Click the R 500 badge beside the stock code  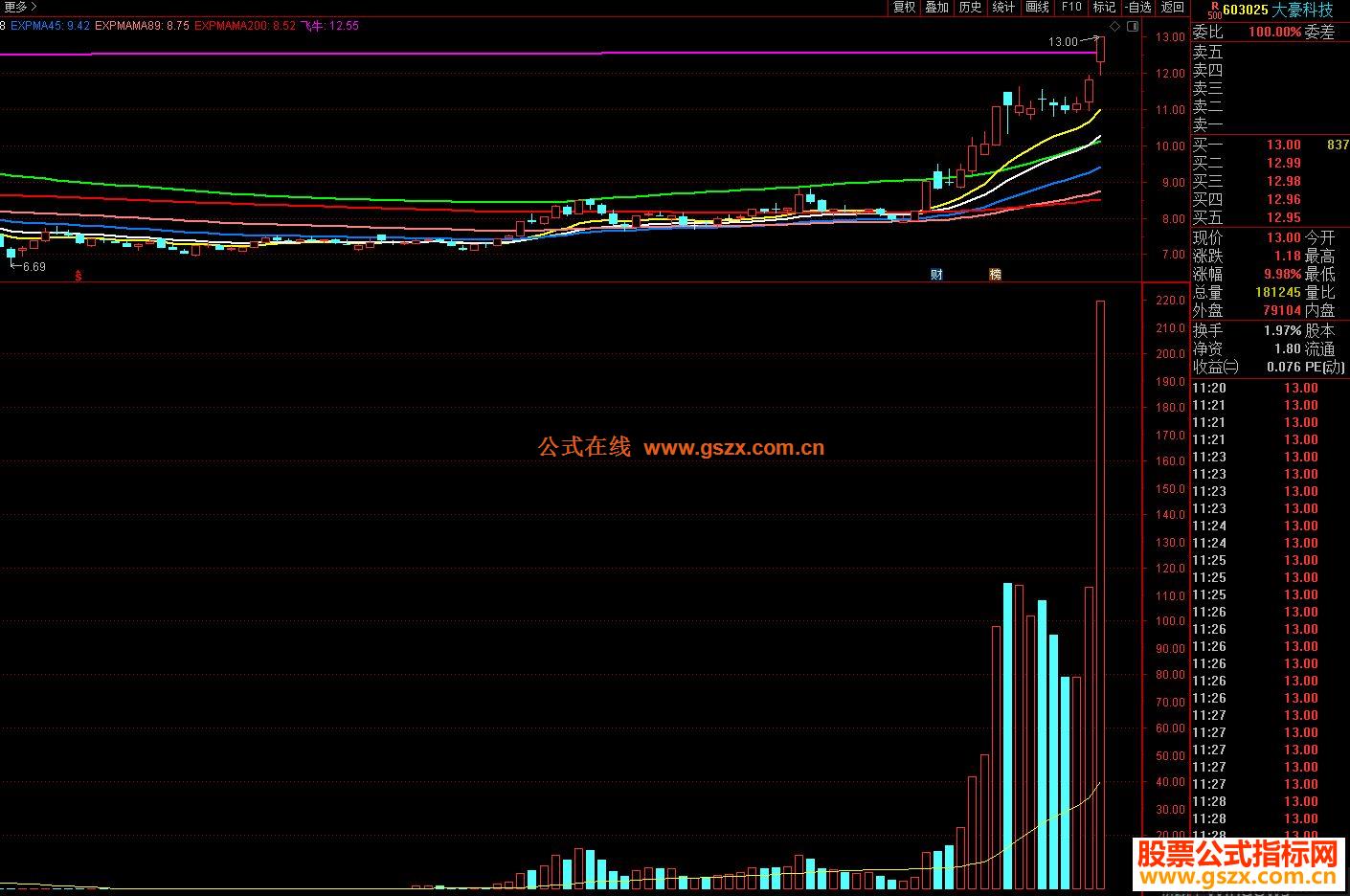1214,10
